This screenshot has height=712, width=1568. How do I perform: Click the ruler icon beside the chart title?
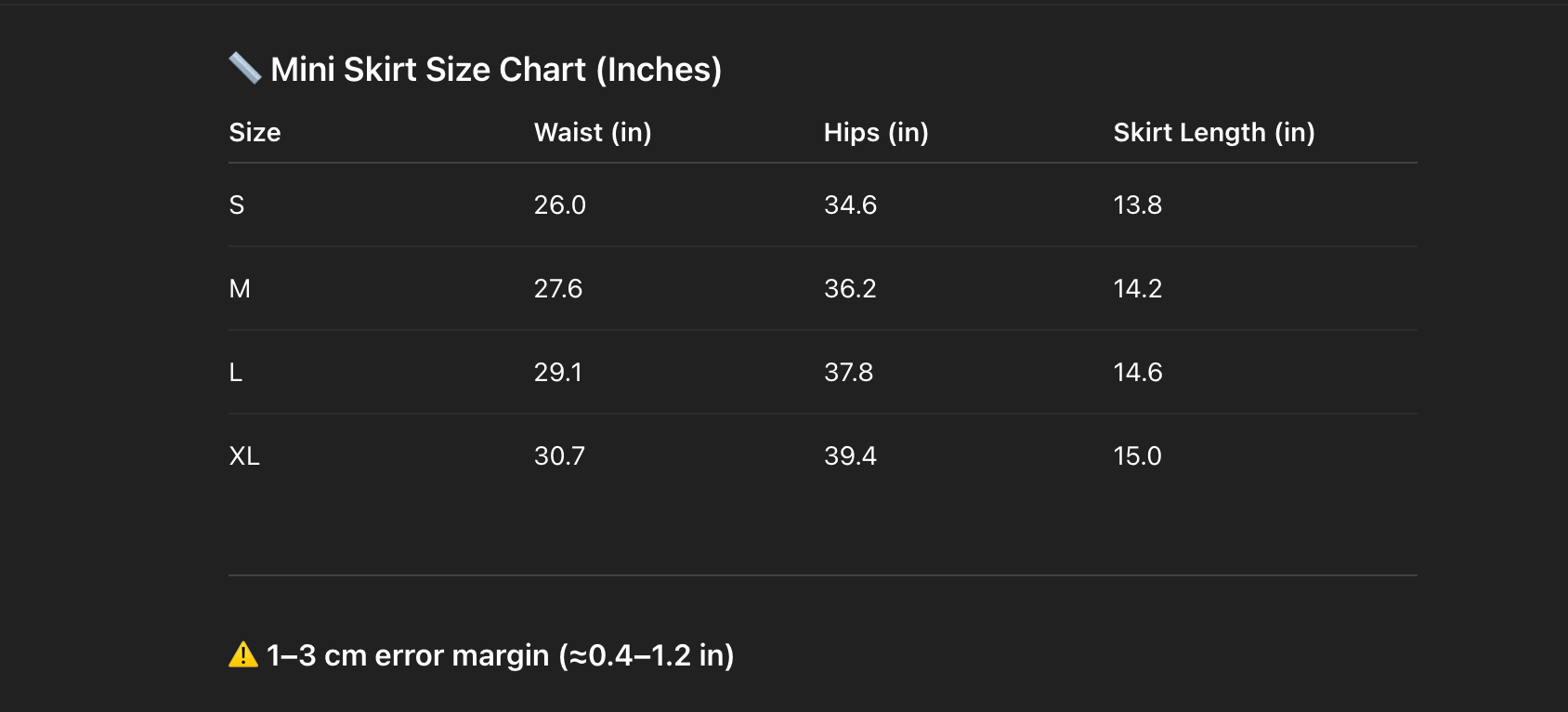tap(244, 68)
